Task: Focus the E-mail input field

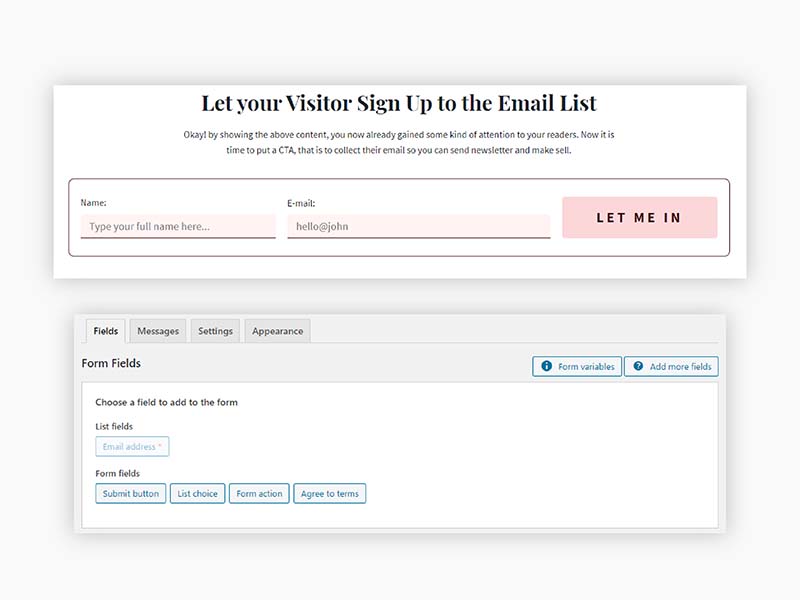Action: 419,226
